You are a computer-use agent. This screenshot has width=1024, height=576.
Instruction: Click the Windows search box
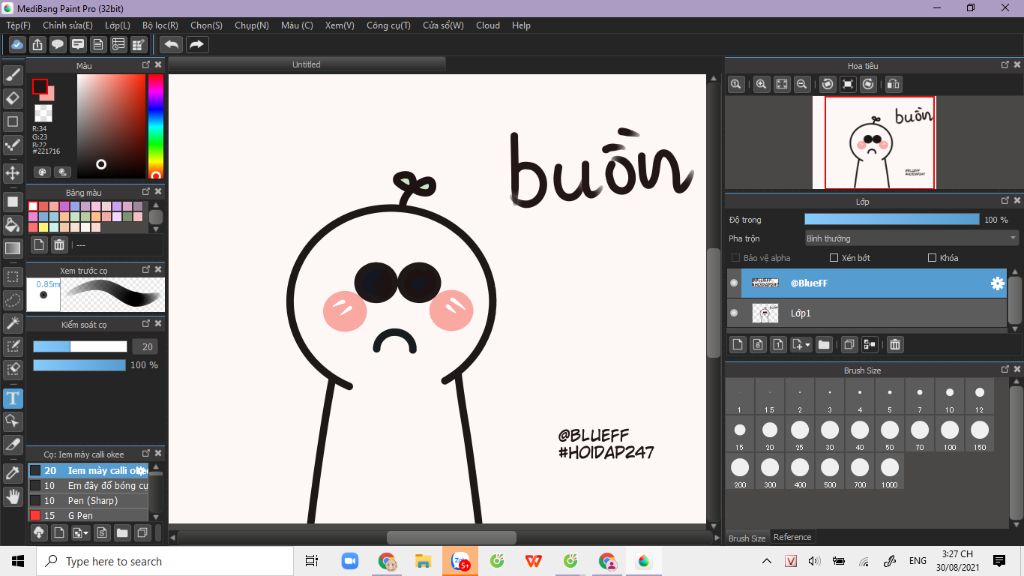click(x=165, y=561)
